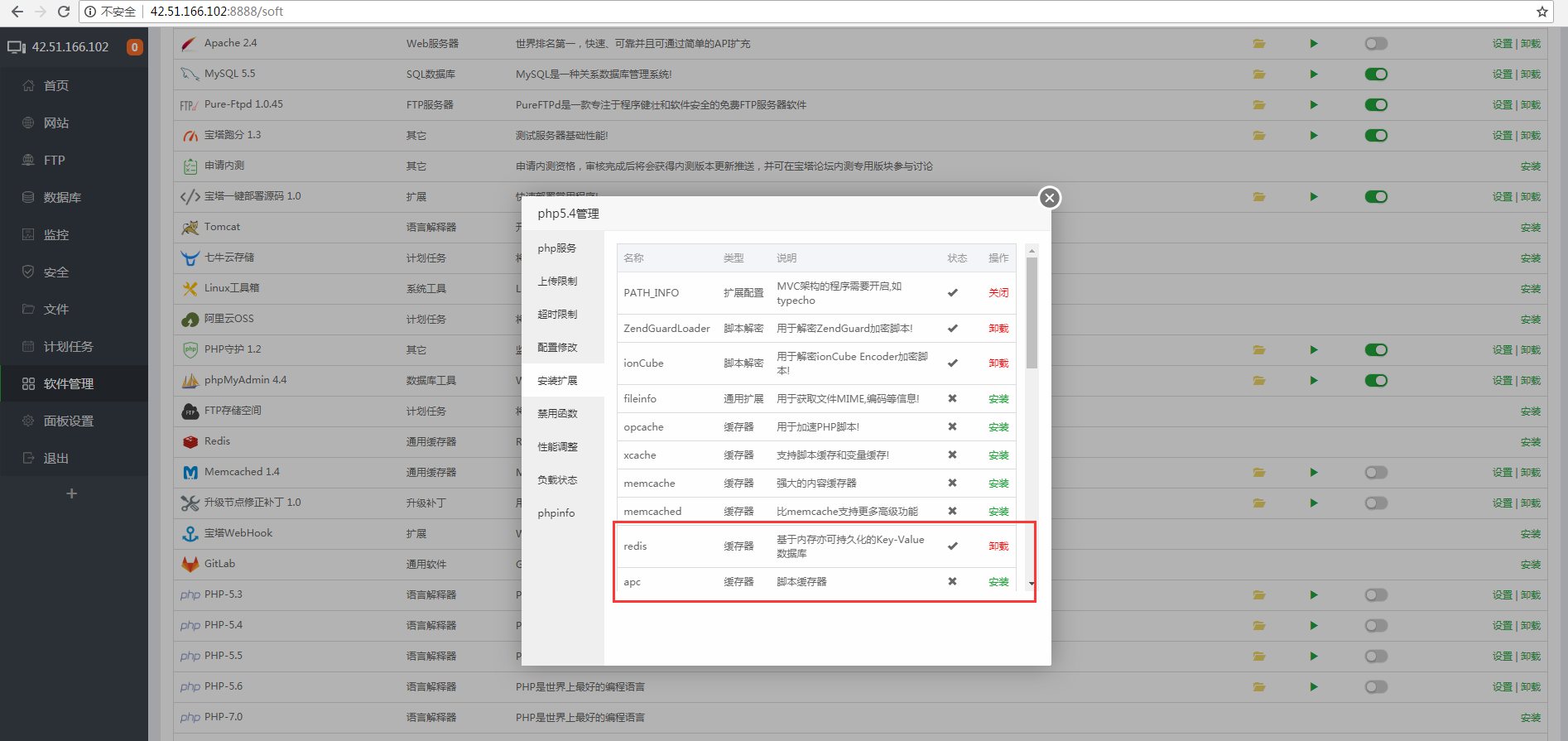Click the notification badge showing 0

[134, 47]
